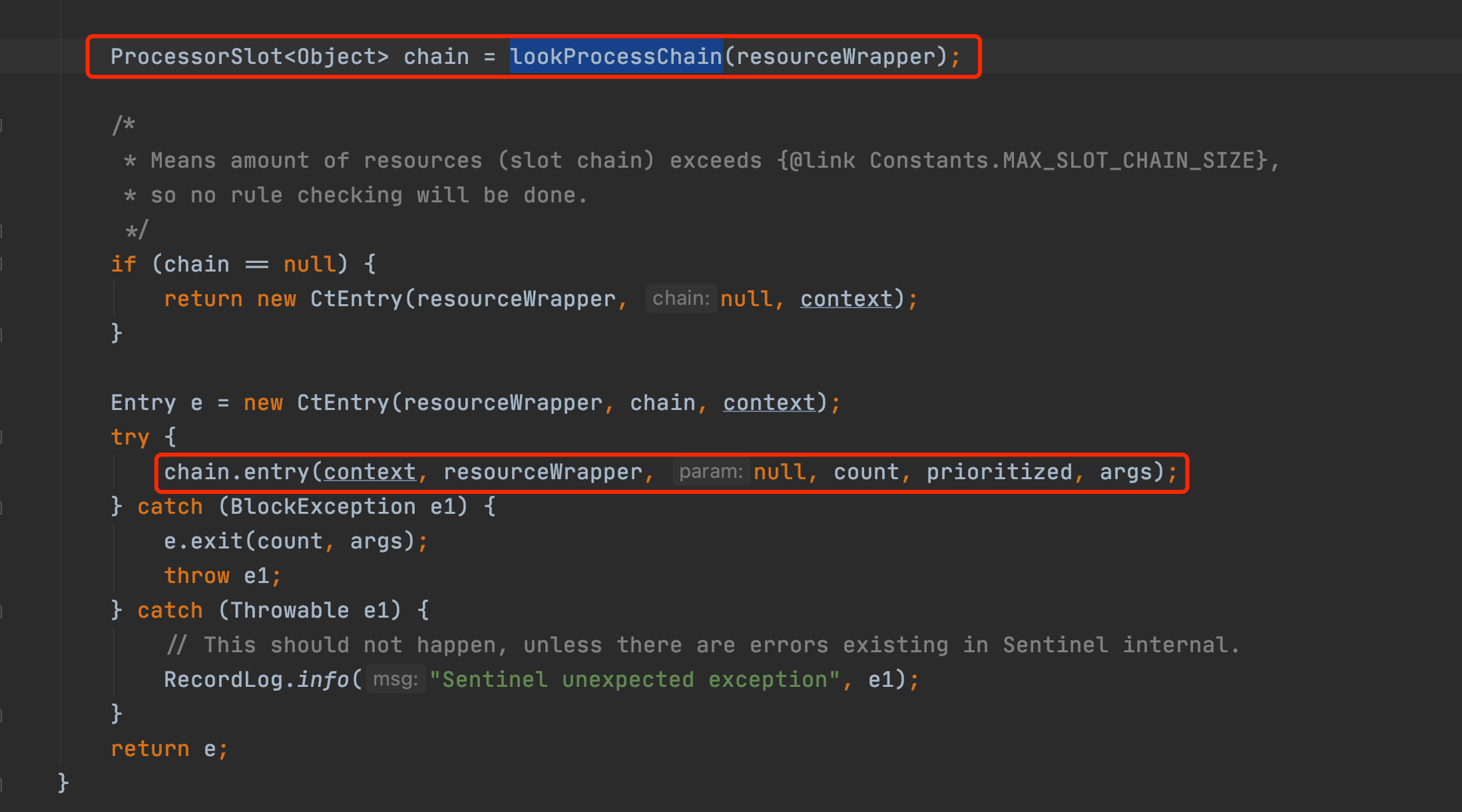Screen dimensions: 1462x812
Task: Click the RecordLog class name
Action: [223, 680]
